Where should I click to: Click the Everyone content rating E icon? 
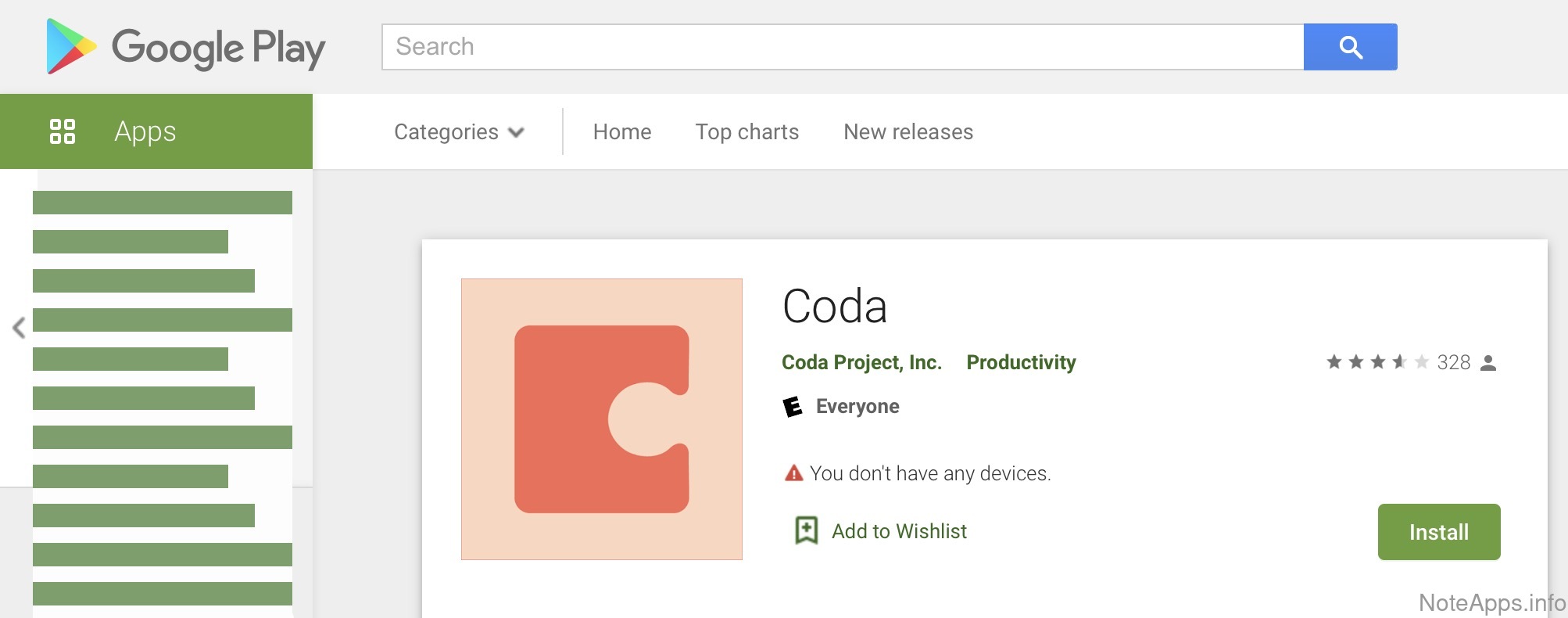pyautogui.click(x=793, y=407)
